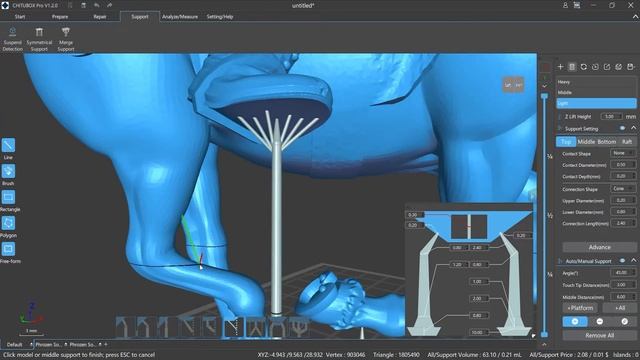Choose the W-shaped support preset thumbnail
The image size is (640, 360).
tap(255, 327)
